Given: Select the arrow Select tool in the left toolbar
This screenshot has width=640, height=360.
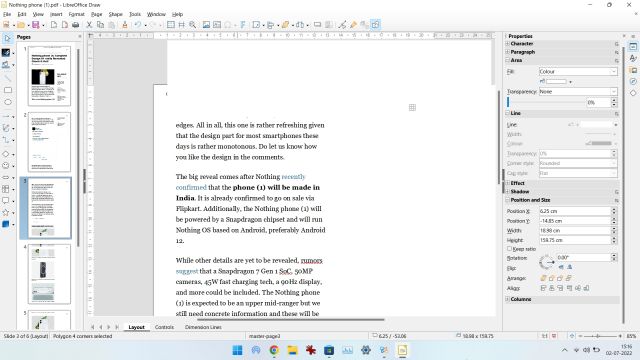Looking at the screenshot, I should click(x=7, y=39).
